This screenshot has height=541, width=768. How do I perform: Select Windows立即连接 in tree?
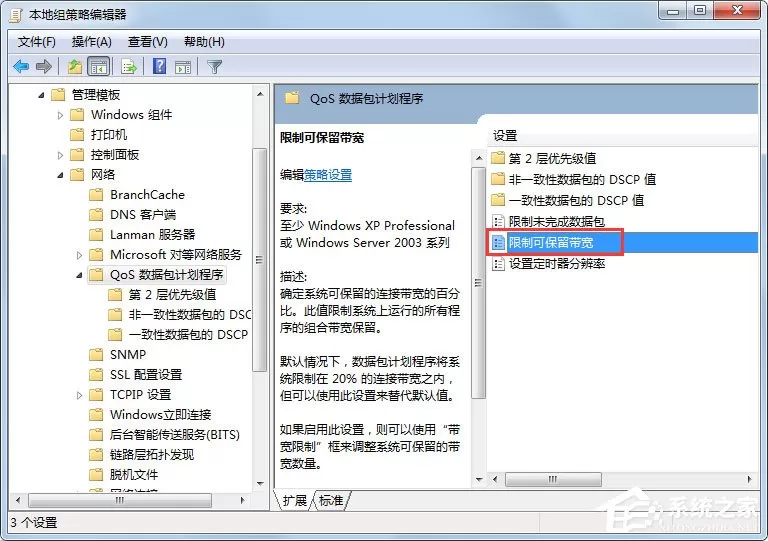(161, 415)
